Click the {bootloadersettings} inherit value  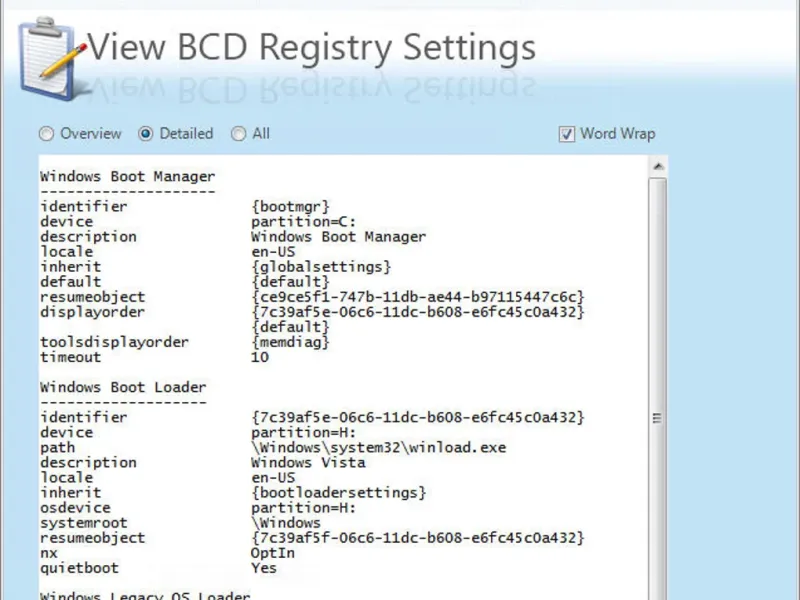[x=338, y=493]
